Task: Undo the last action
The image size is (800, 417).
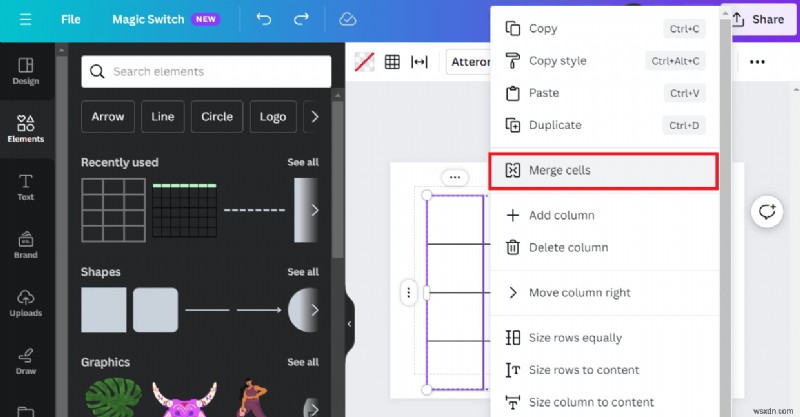Action: point(264,19)
